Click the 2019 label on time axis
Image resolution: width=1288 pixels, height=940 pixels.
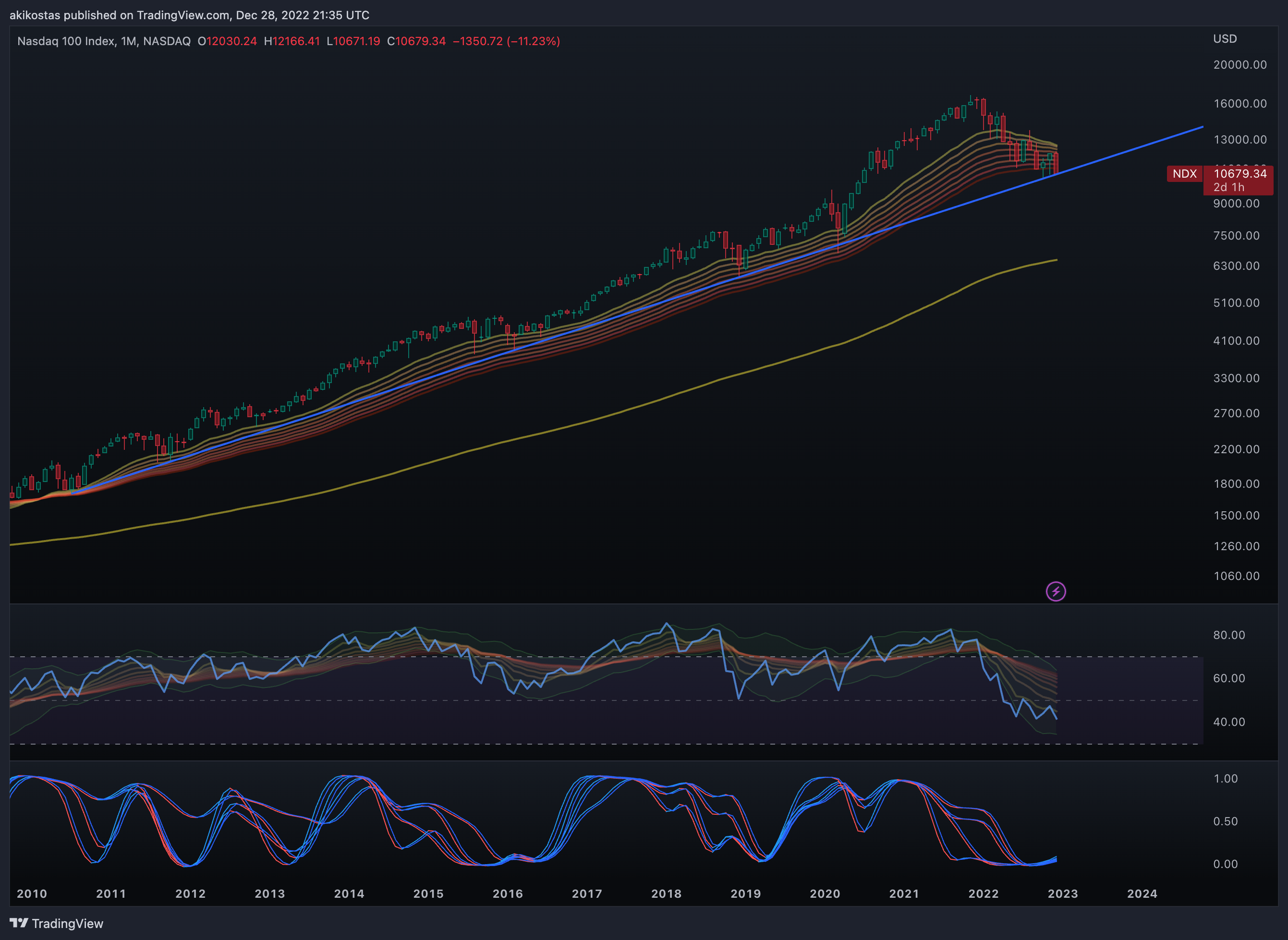[746, 894]
